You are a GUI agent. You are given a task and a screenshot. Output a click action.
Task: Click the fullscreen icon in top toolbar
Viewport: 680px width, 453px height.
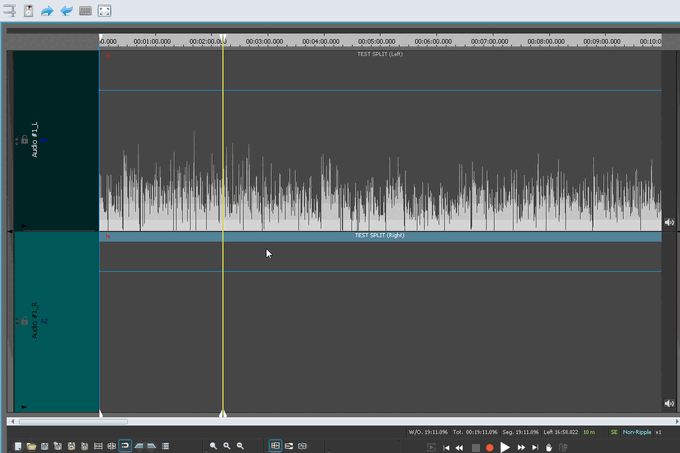coord(105,11)
